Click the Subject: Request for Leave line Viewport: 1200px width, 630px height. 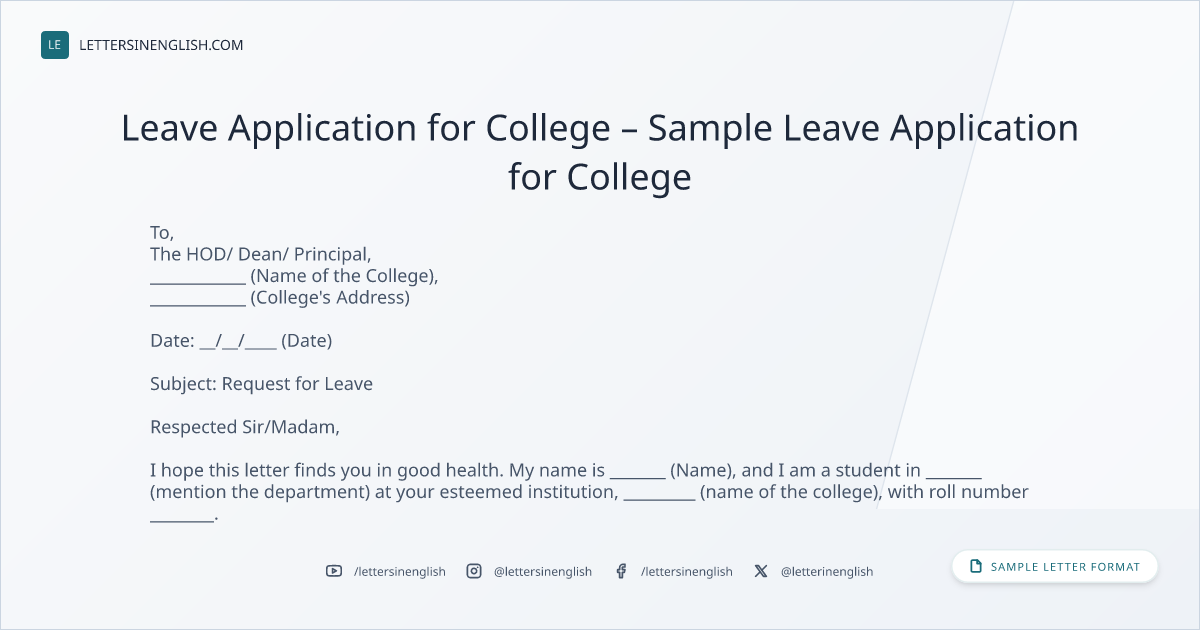tap(261, 384)
